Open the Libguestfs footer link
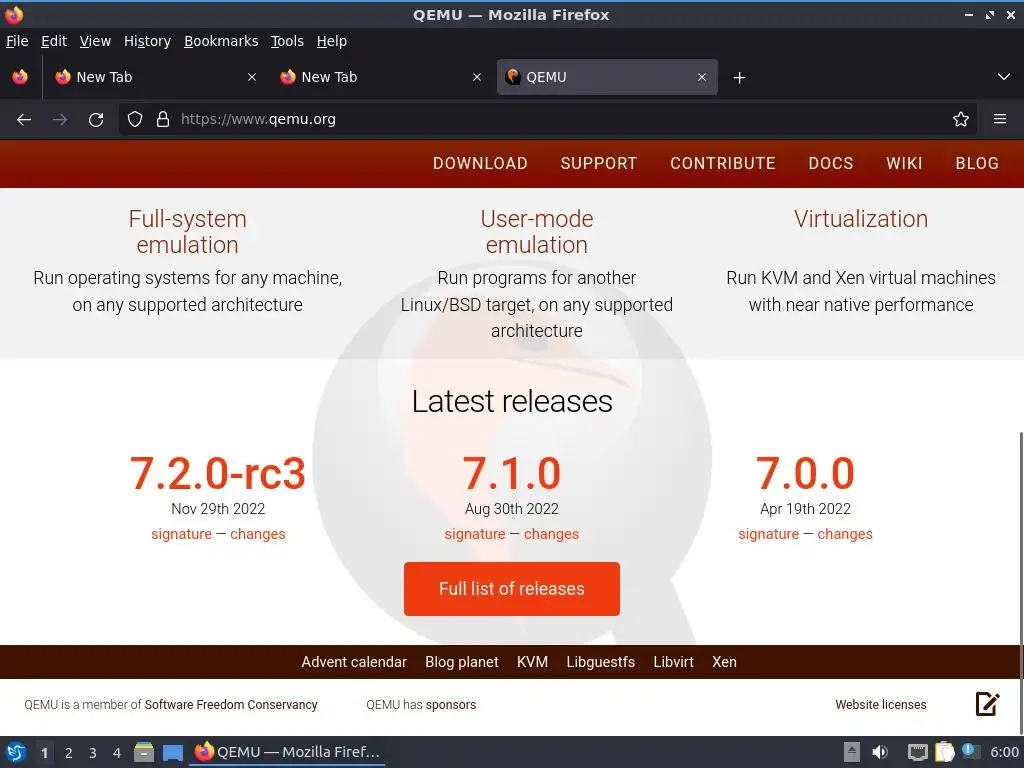Image resolution: width=1024 pixels, height=768 pixels. coord(601,662)
